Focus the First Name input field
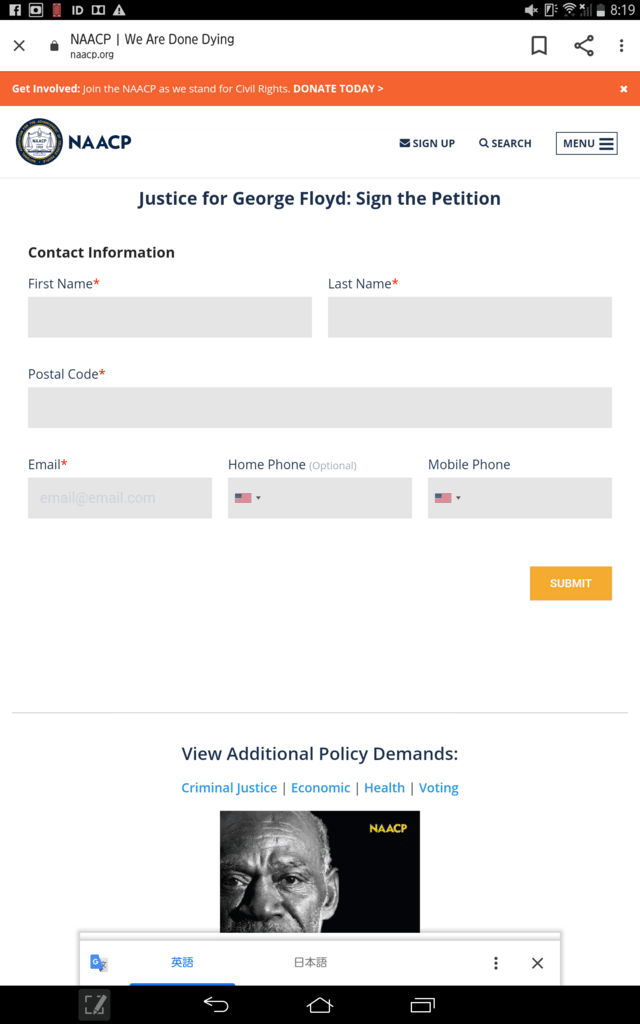Viewport: 640px width, 1024px height. point(170,317)
